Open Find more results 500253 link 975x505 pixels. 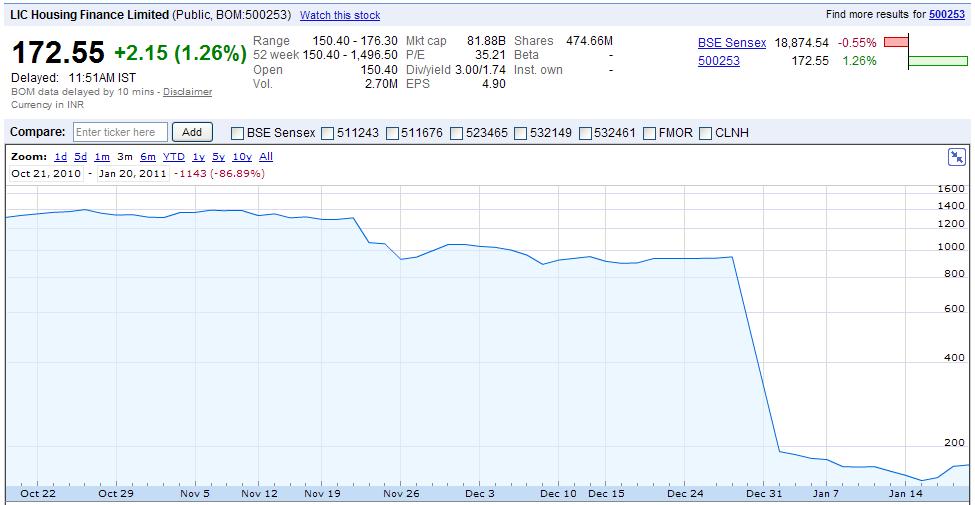point(947,14)
